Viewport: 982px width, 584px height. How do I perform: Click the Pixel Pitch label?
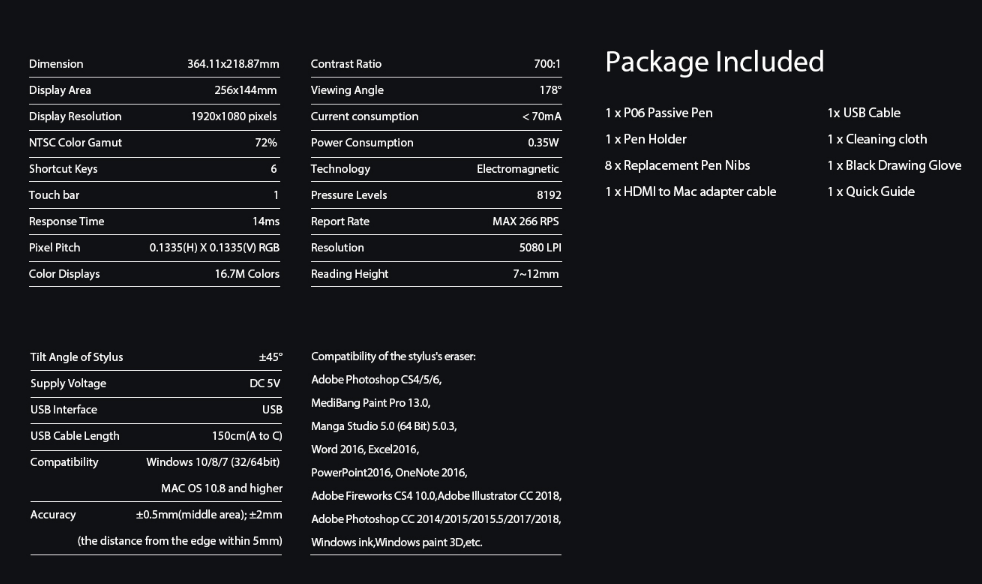coord(54,247)
